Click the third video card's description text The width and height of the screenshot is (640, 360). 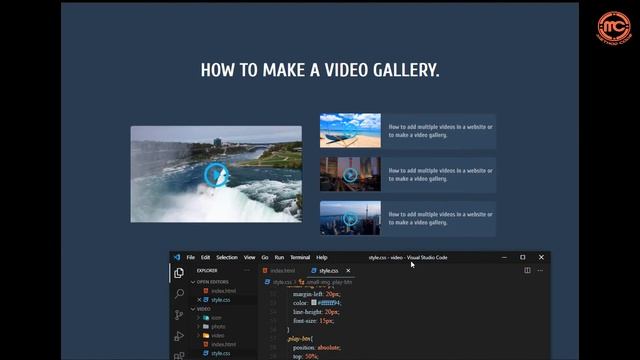[440, 218]
